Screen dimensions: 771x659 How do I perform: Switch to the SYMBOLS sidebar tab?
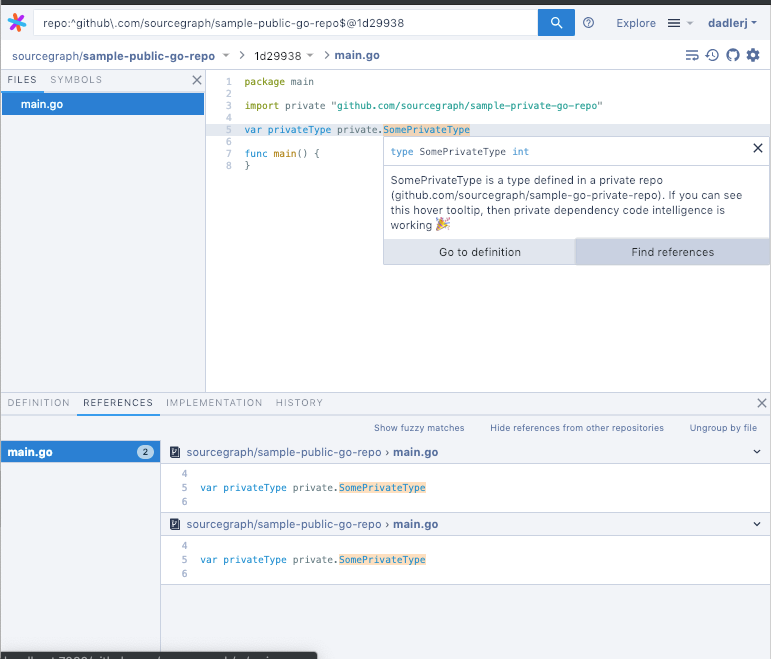click(76, 80)
